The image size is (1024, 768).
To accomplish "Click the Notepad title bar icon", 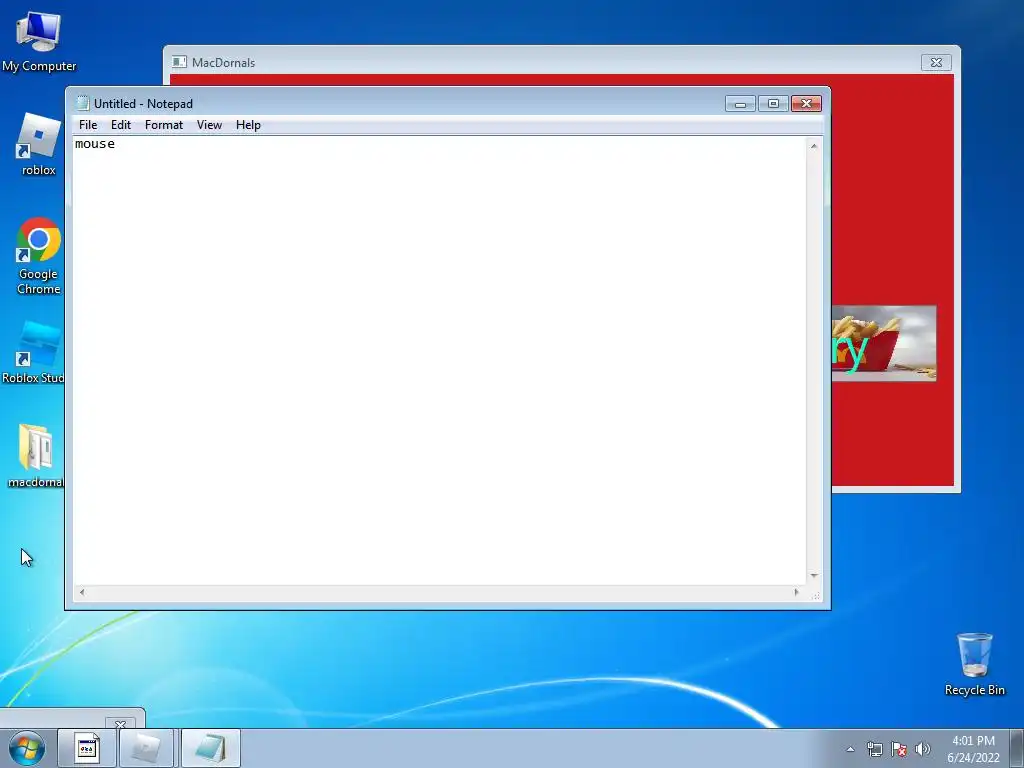I will (x=82, y=103).
